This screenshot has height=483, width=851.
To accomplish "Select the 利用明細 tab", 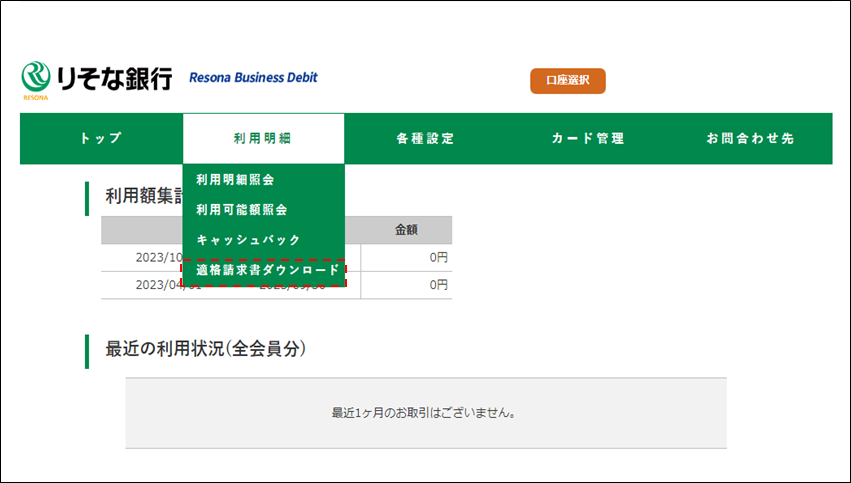I will 263,138.
